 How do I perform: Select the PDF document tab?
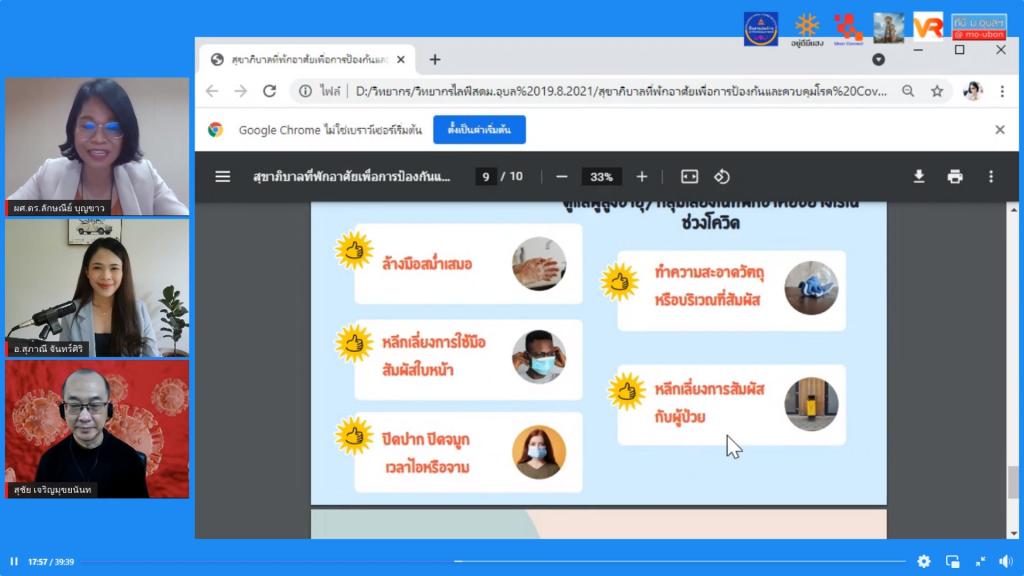(x=308, y=59)
